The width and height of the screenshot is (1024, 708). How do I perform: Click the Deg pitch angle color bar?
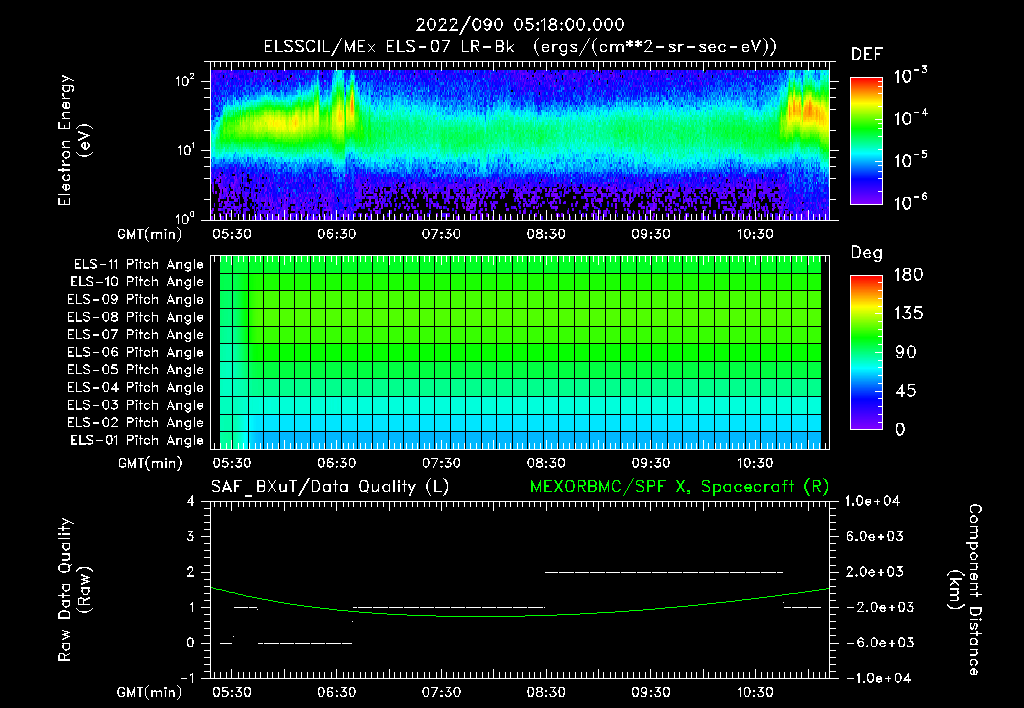click(x=866, y=352)
